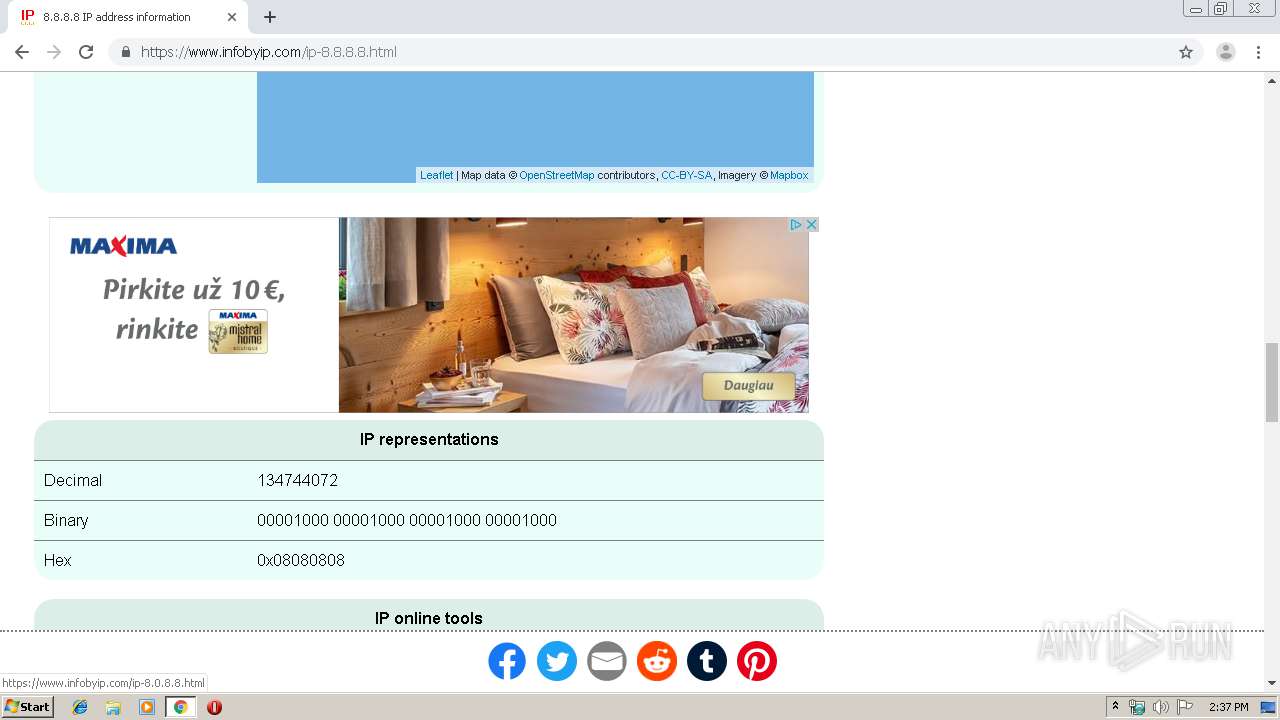This screenshot has height=720, width=1280.
Task: Select the decimal value 134744072
Action: 297,480
